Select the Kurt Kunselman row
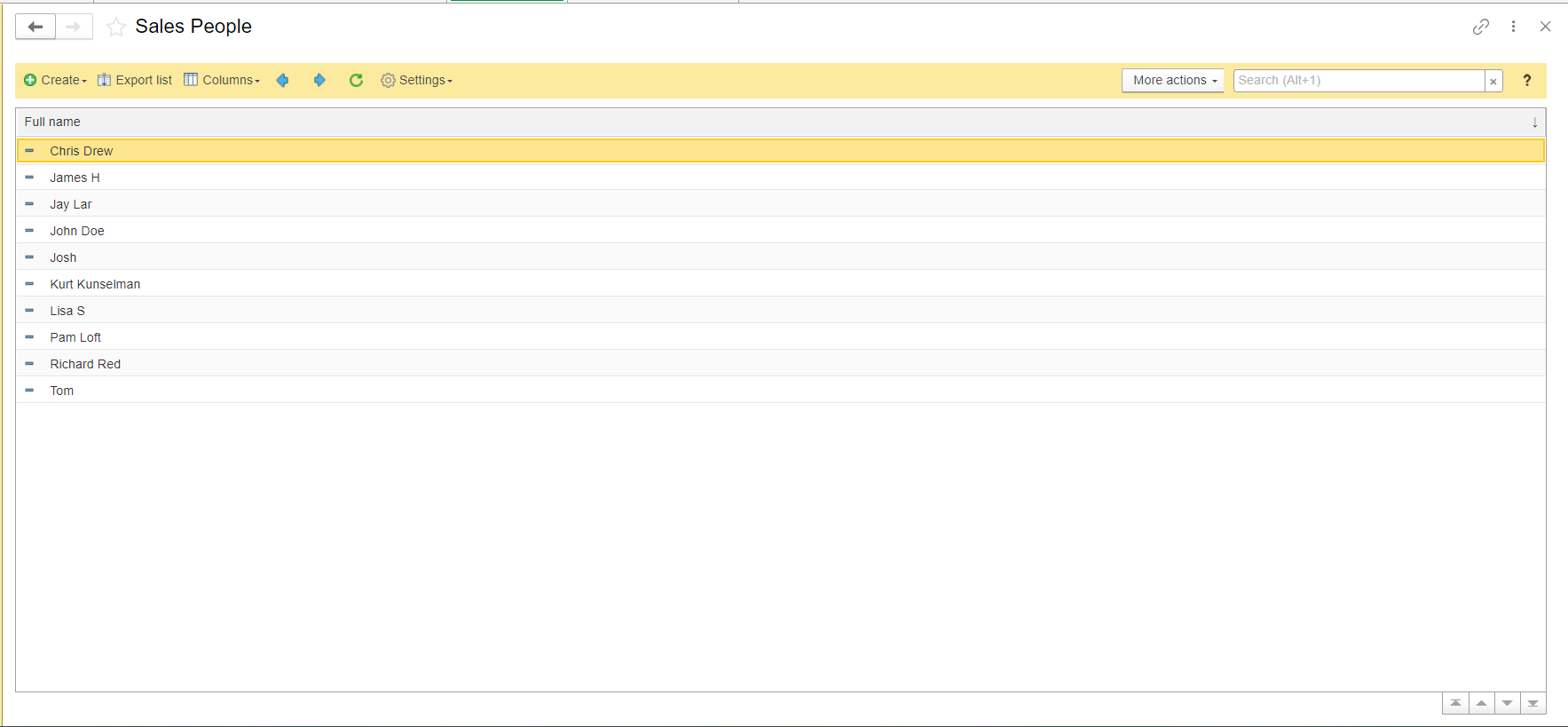The width and height of the screenshot is (1568, 727). point(95,284)
